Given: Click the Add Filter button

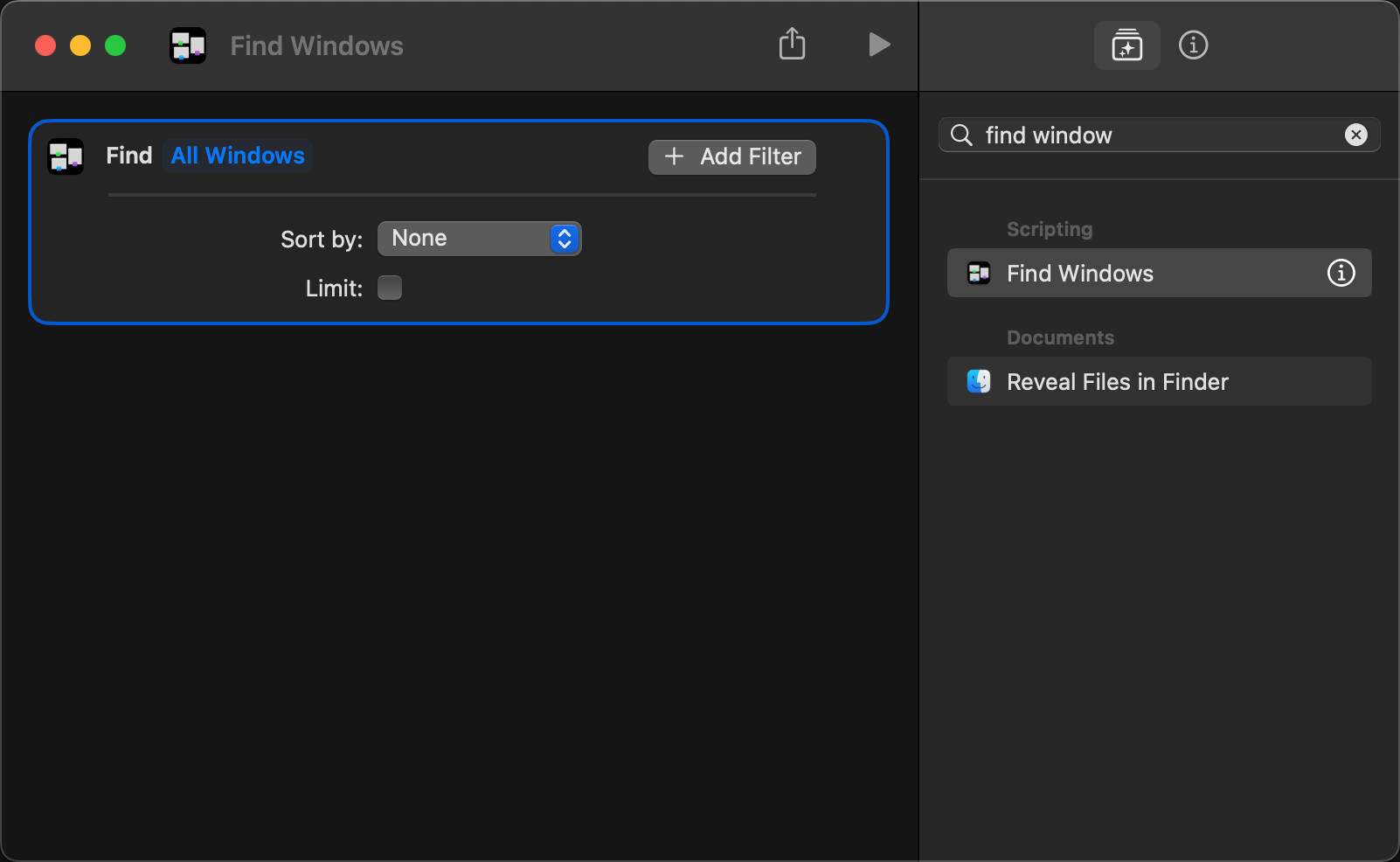Looking at the screenshot, I should click(731, 157).
